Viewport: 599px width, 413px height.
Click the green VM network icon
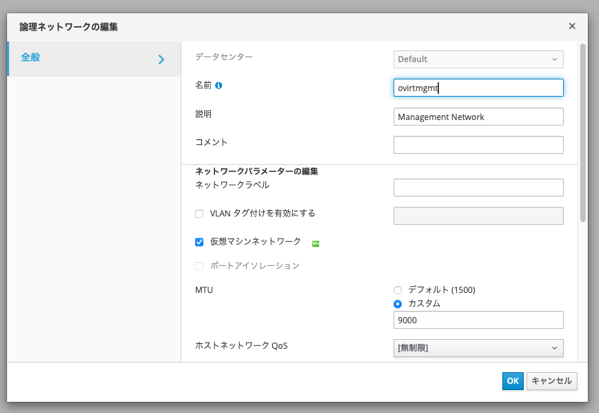click(316, 243)
